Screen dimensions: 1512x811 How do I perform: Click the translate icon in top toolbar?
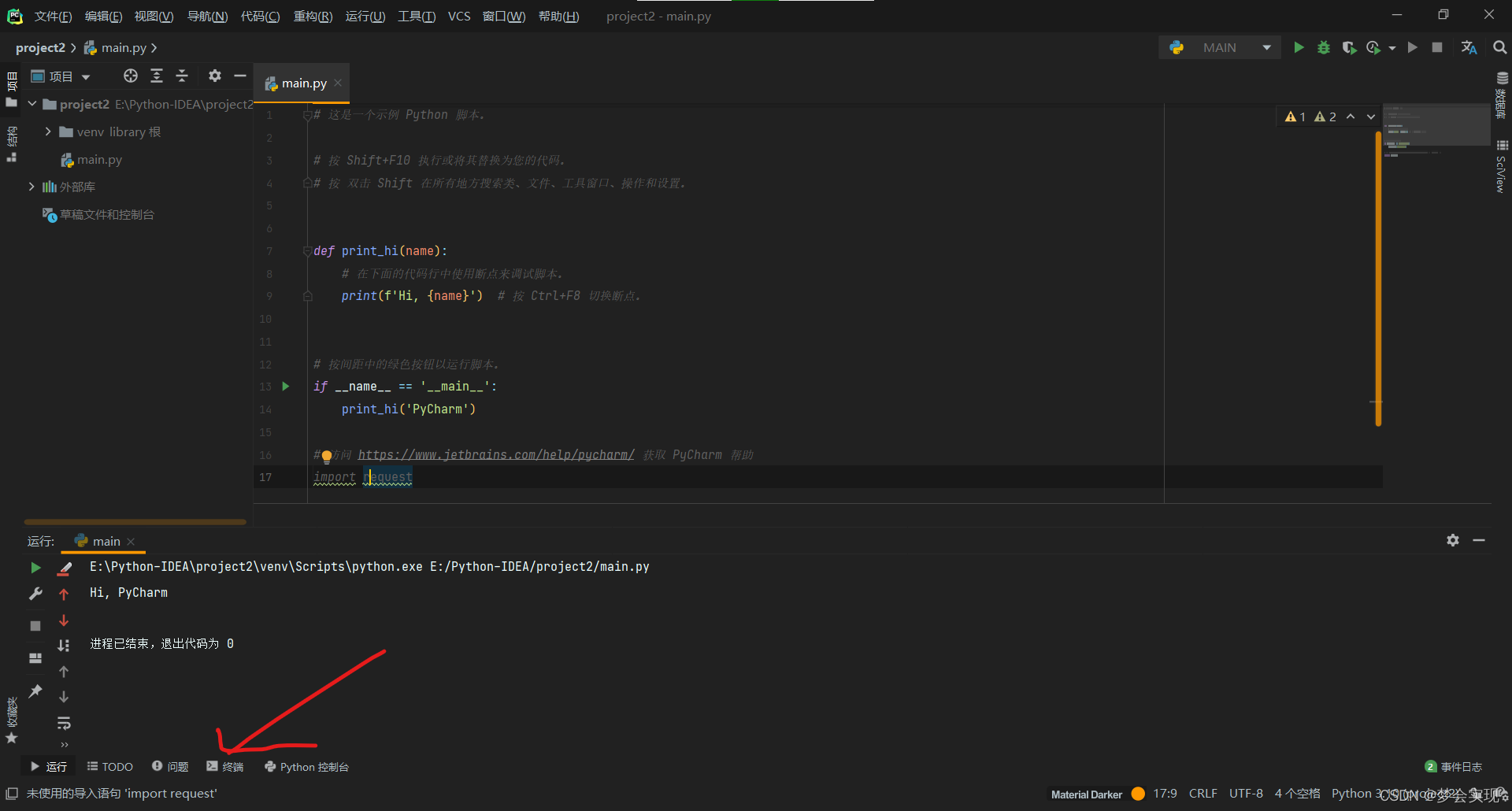[x=1469, y=48]
